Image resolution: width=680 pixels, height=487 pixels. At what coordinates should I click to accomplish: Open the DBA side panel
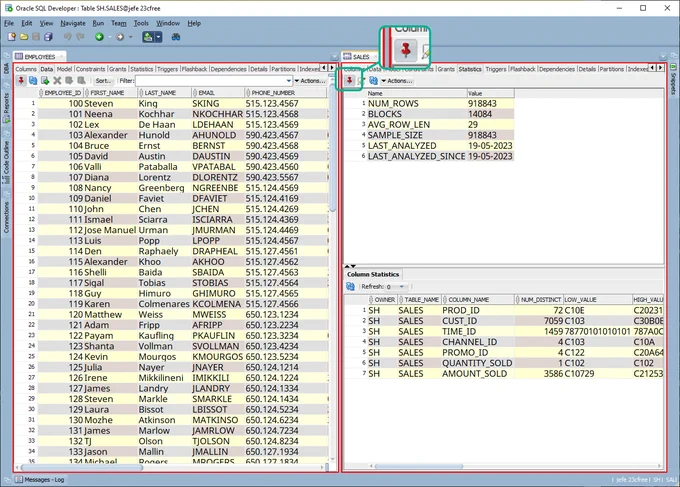(6, 69)
